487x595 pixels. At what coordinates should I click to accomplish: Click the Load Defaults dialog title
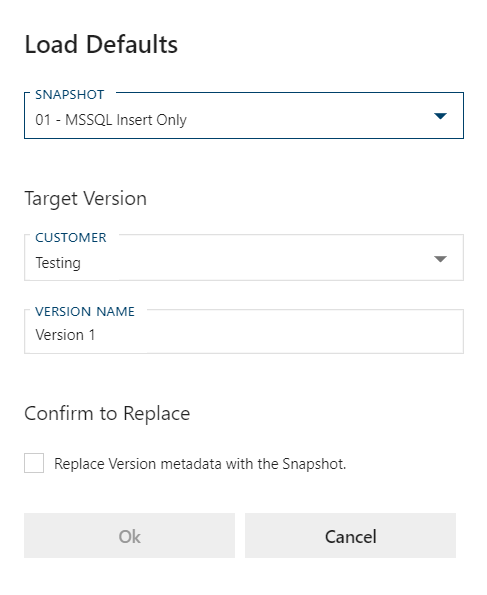(x=101, y=44)
